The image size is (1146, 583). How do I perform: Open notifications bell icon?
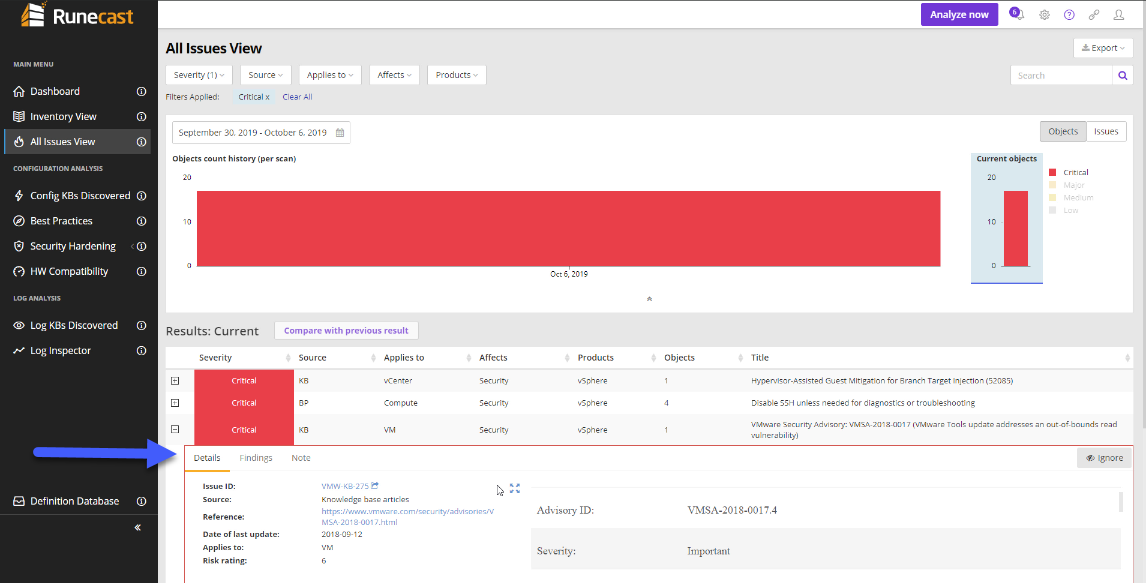coord(1016,14)
